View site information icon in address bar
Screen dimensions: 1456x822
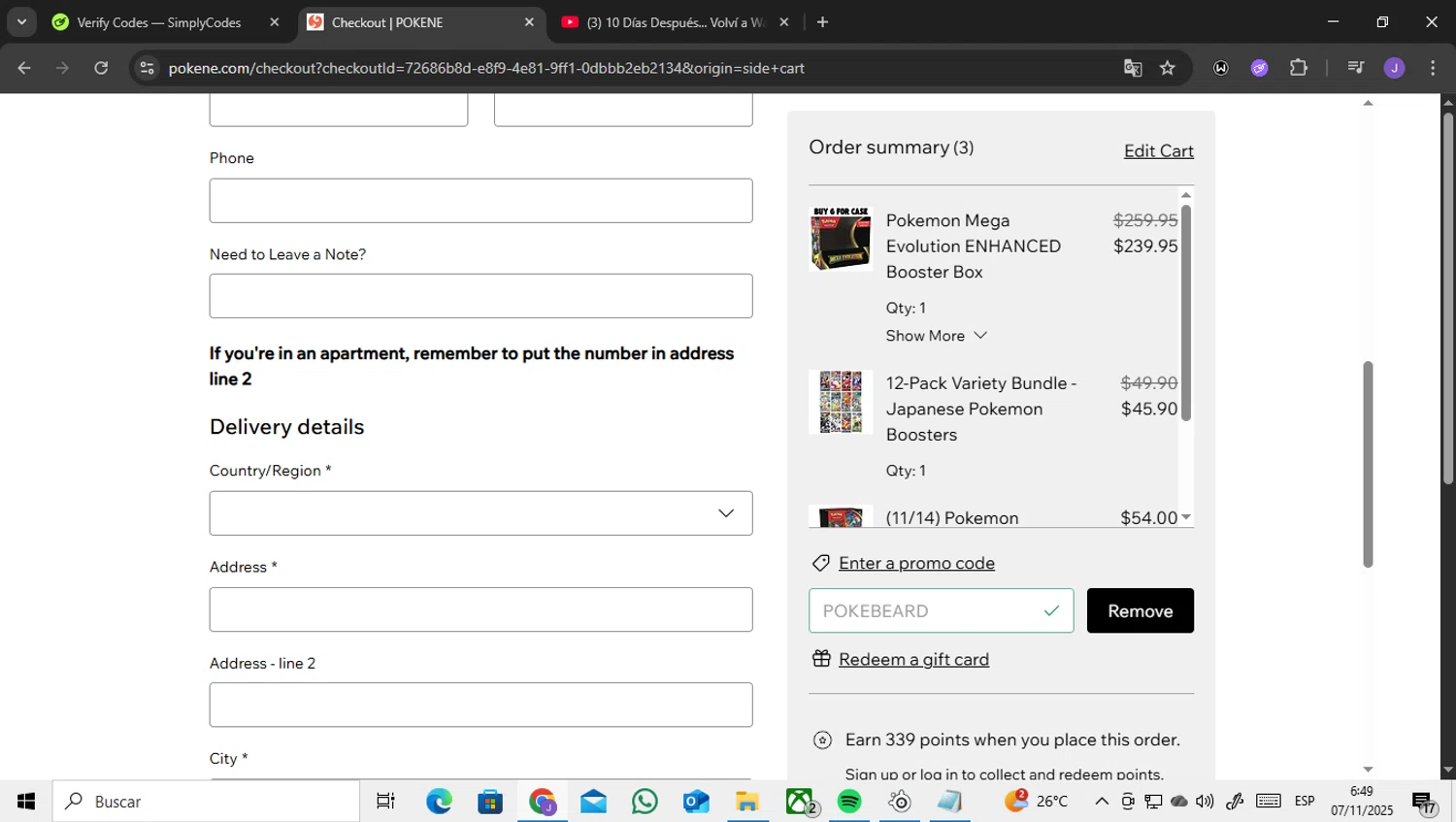[x=148, y=68]
